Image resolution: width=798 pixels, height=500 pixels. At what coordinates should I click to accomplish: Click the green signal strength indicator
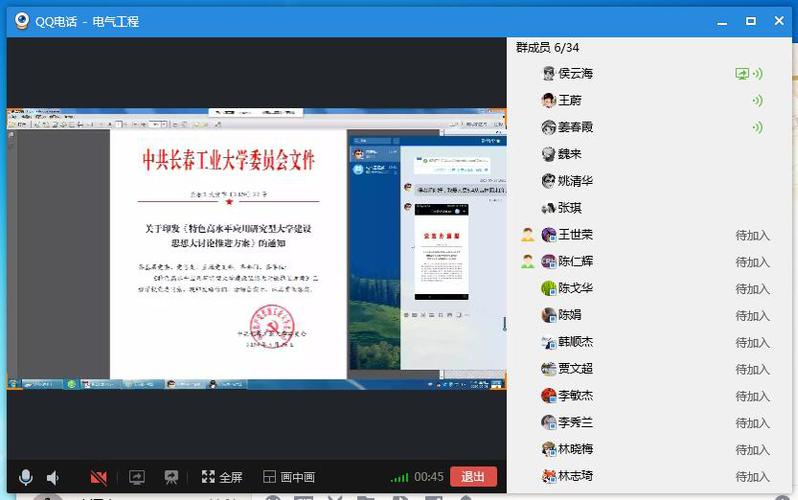399,478
